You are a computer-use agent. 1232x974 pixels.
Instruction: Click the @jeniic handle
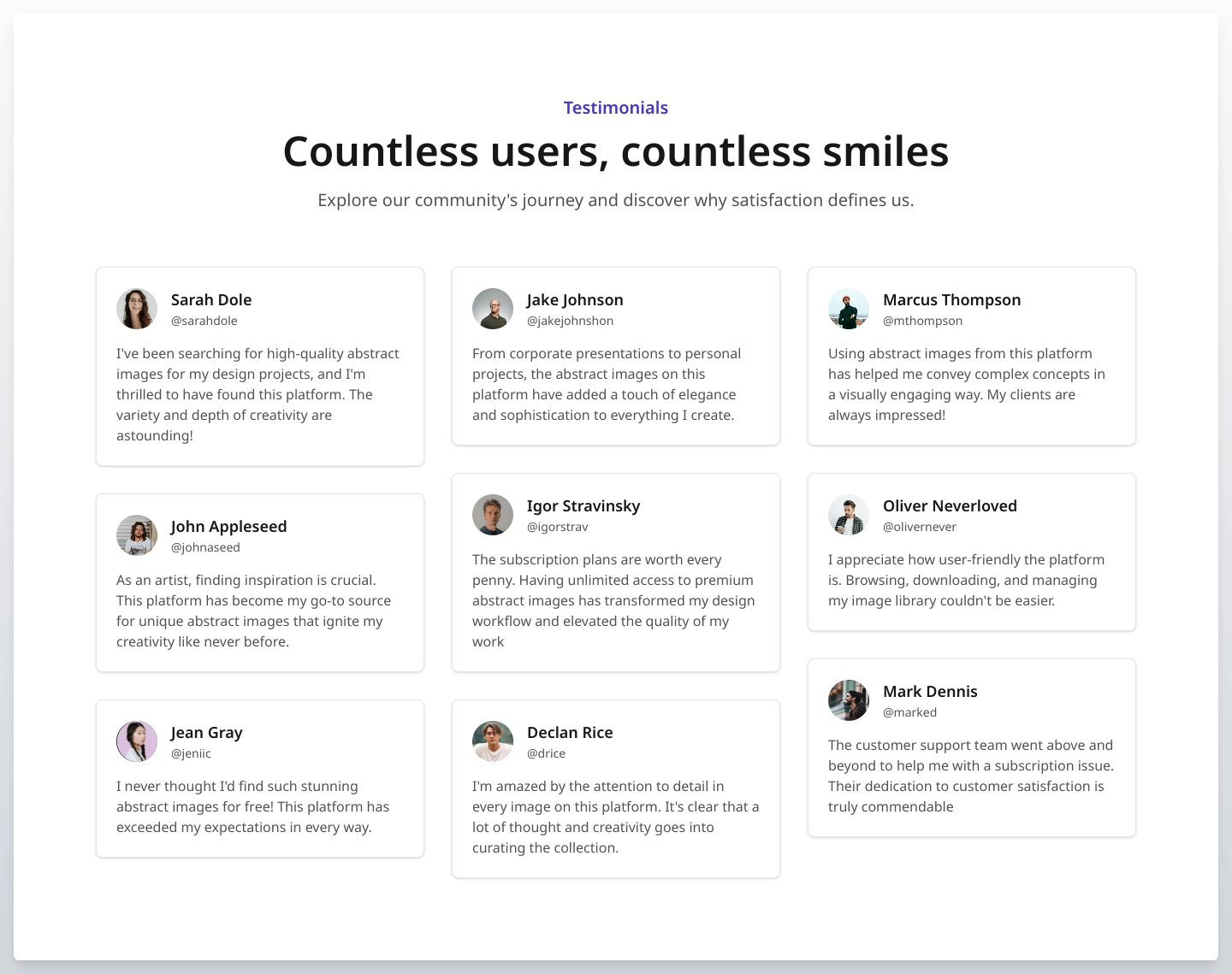click(191, 753)
